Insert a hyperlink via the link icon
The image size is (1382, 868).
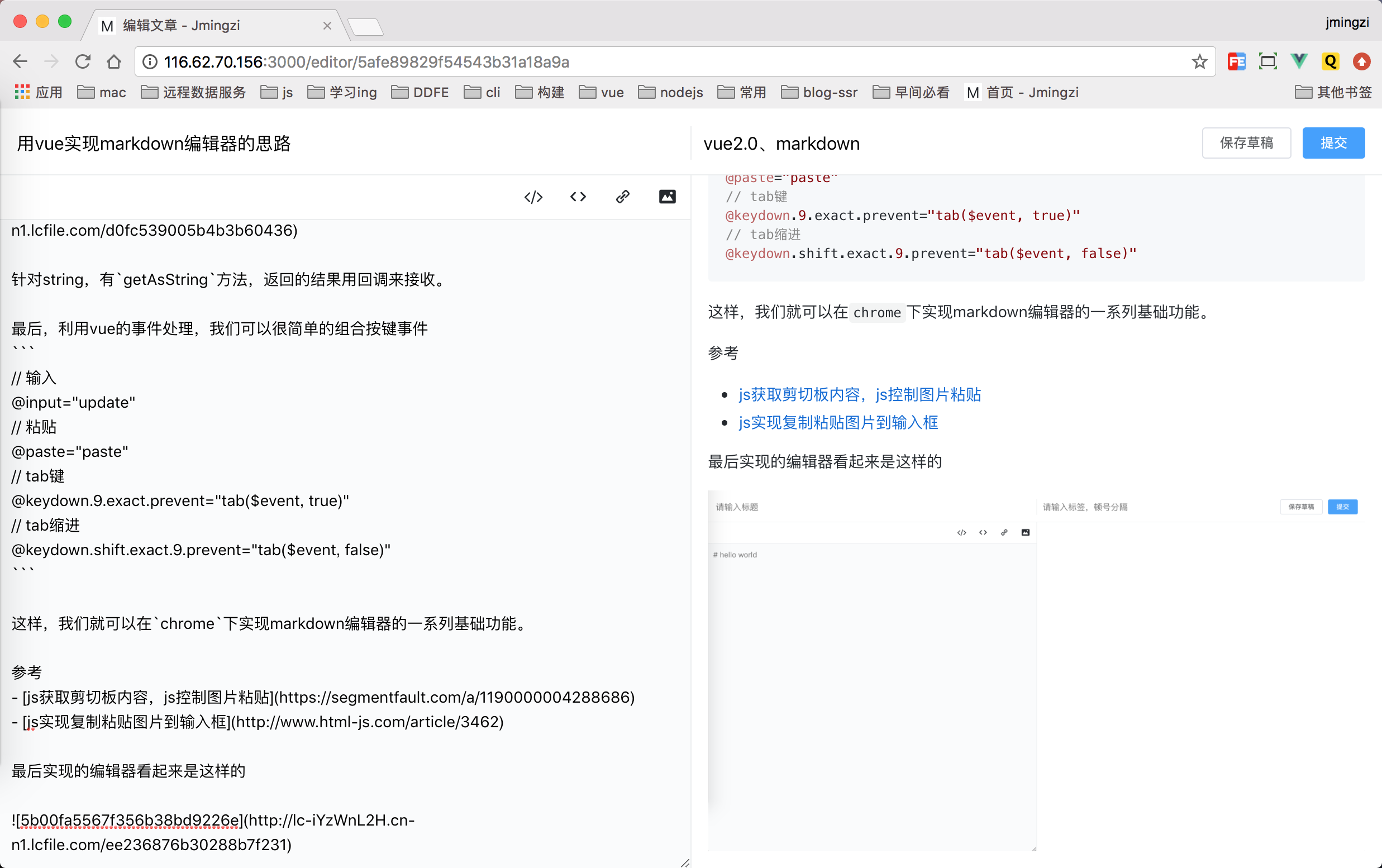[623, 197]
